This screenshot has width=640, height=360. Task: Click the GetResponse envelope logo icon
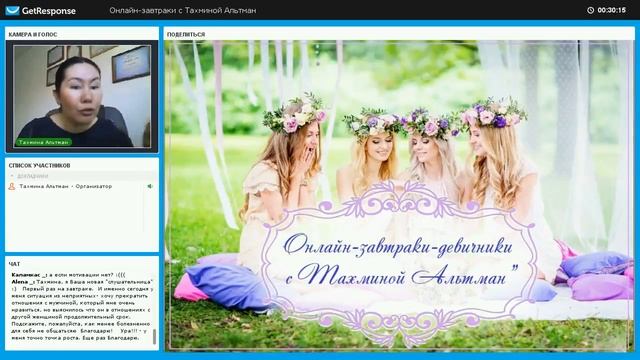pos(12,11)
